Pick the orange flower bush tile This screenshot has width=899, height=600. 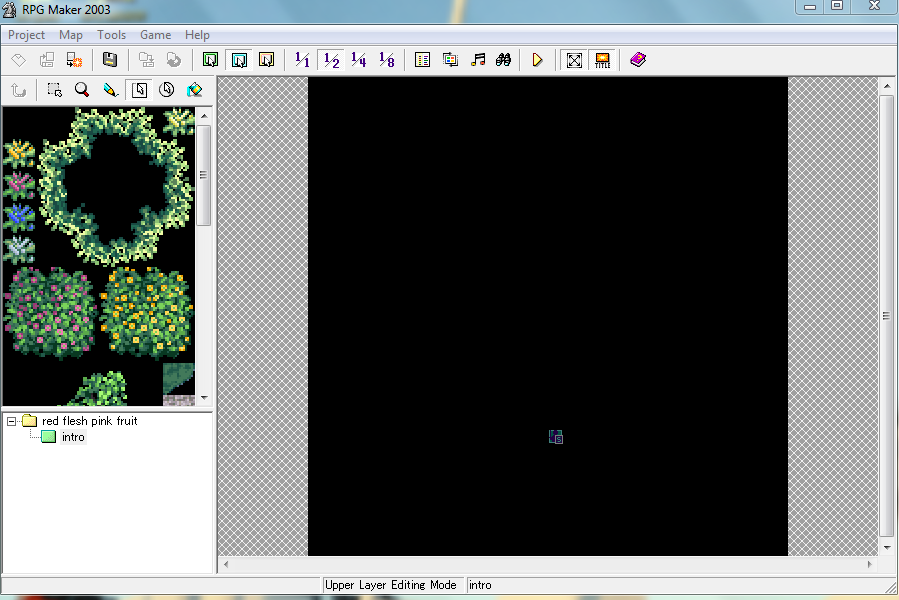click(147, 311)
